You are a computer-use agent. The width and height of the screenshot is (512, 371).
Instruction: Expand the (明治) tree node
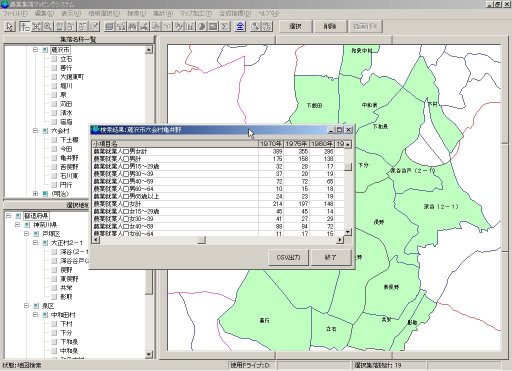click(x=36, y=194)
